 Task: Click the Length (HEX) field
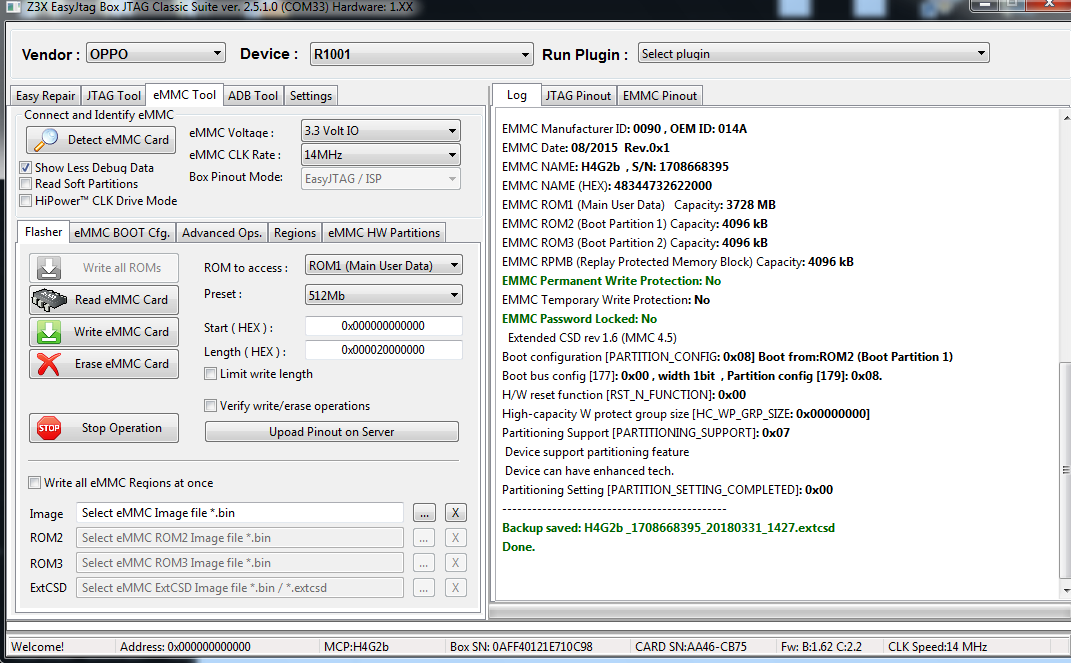[x=383, y=350]
